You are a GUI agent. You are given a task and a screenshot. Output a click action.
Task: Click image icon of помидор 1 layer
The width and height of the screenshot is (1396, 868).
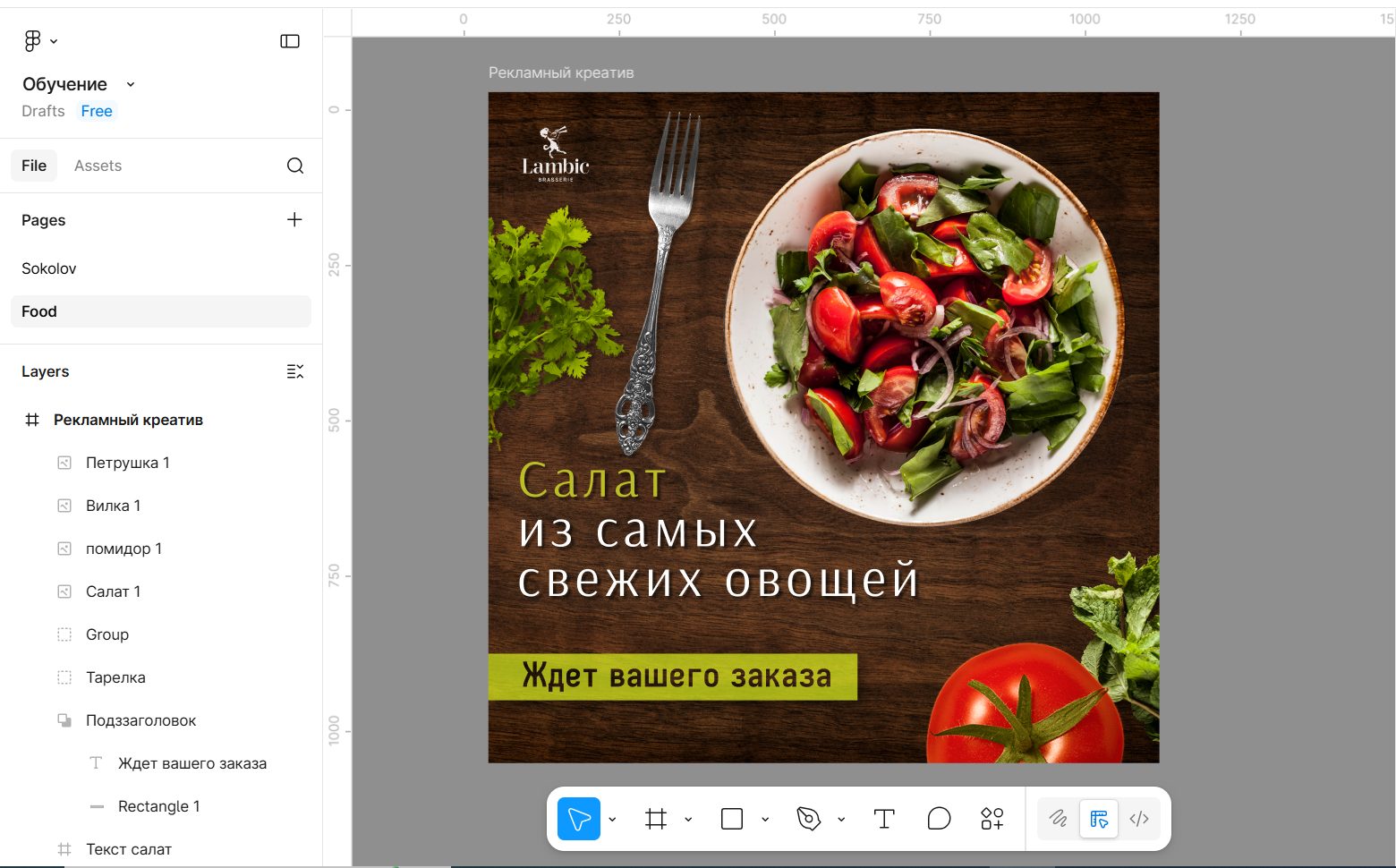tap(64, 549)
